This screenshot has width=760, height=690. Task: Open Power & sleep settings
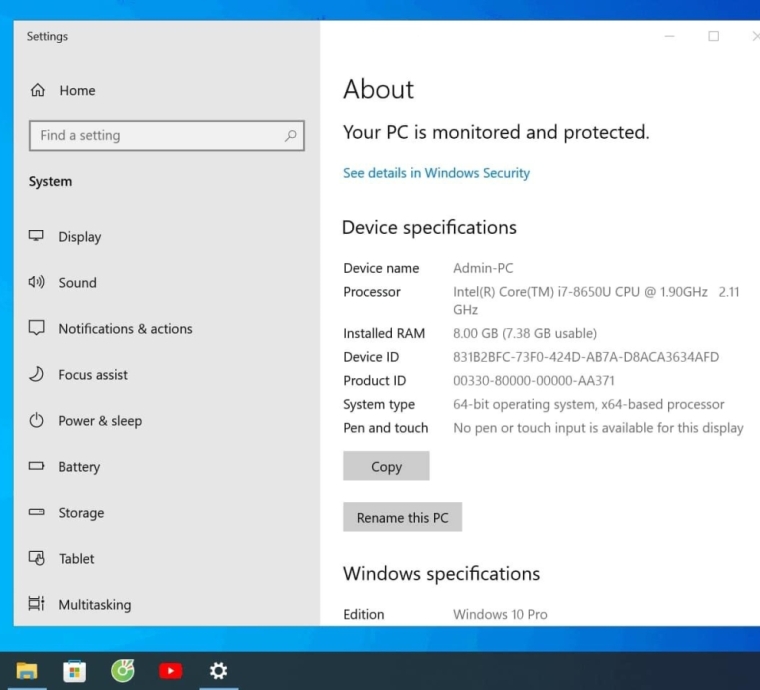click(x=100, y=421)
